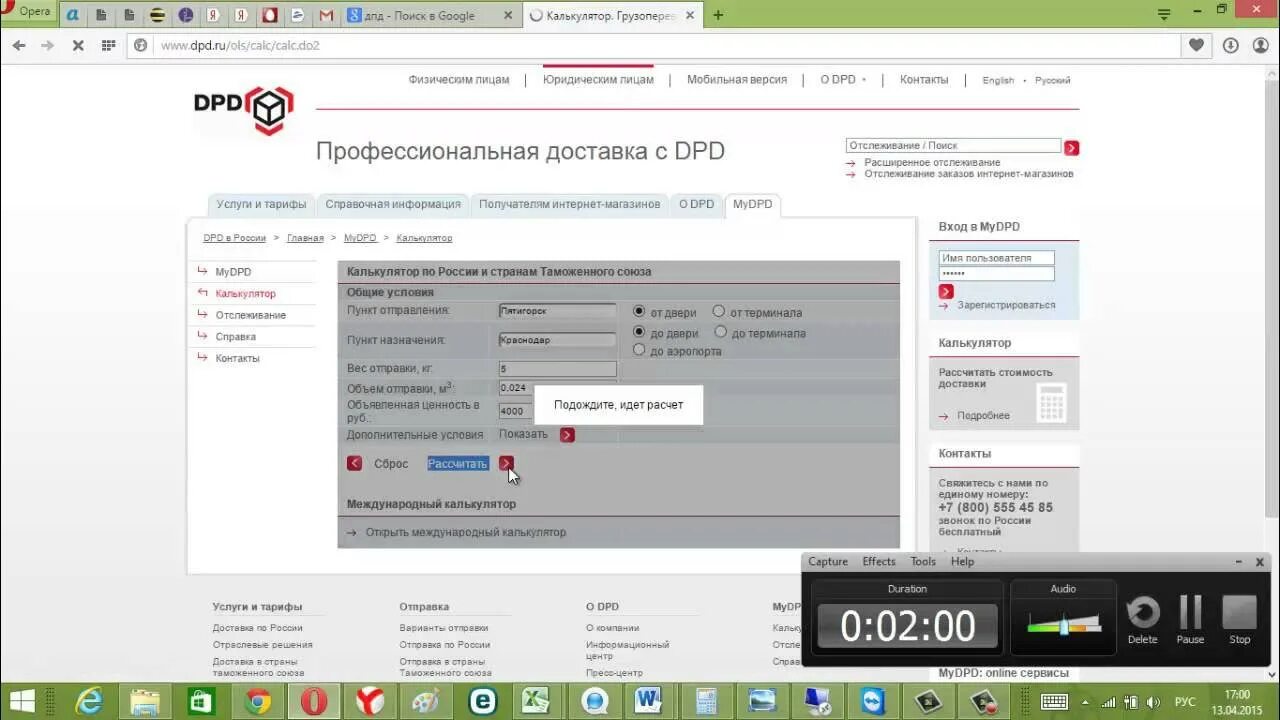Click the Delete recording button
The height and width of the screenshot is (720, 1280).
[1142, 620]
